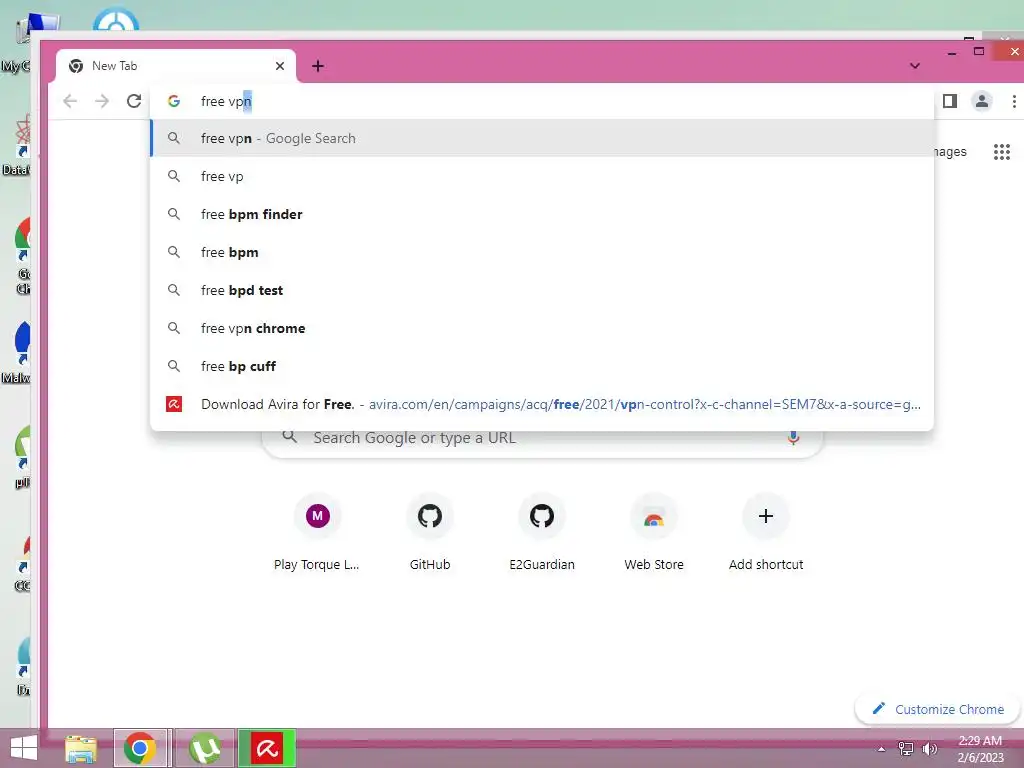
Task: Open Avira from the taskbar
Action: pyautogui.click(x=267, y=748)
